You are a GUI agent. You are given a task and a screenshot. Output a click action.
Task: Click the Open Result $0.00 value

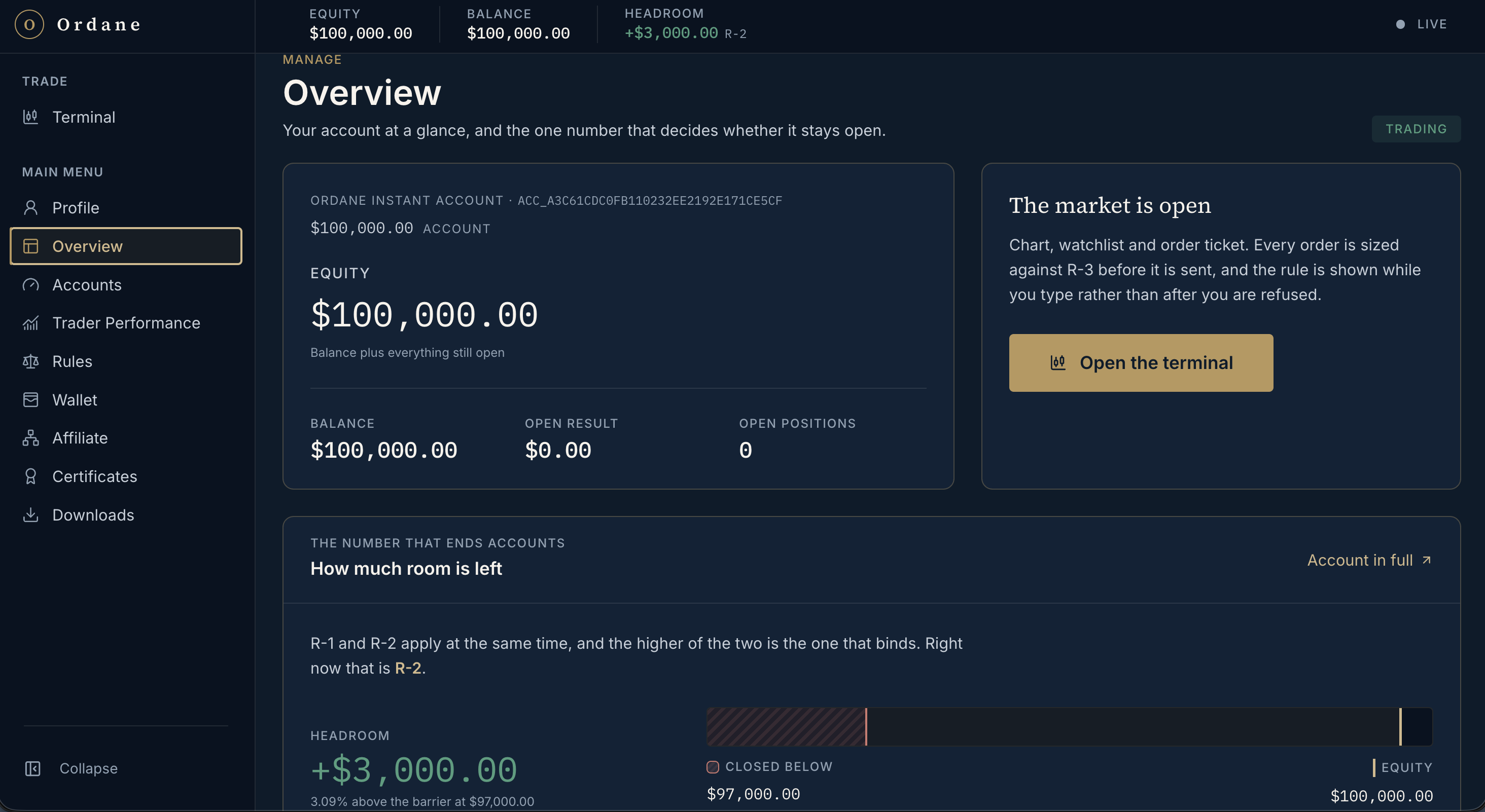pyautogui.click(x=558, y=450)
